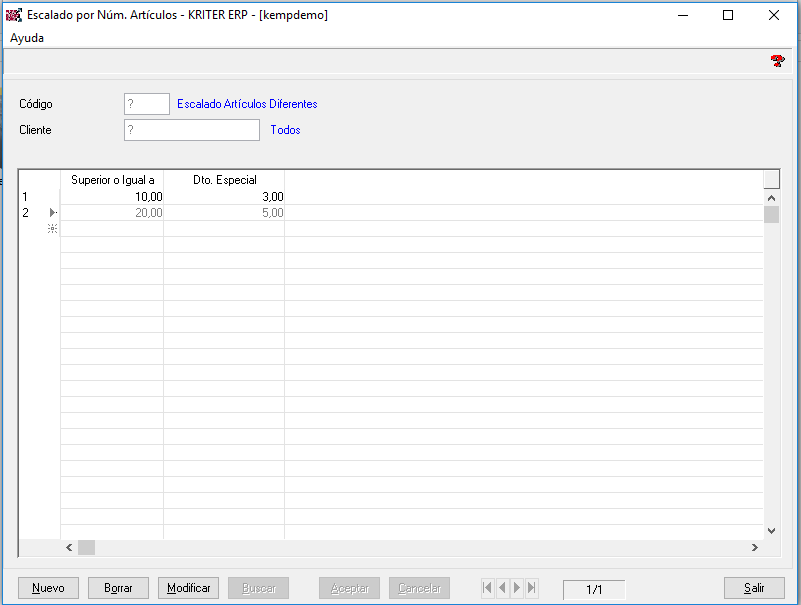Click the cell with value 20,00
Viewport: 801px width, 605px height.
(112, 213)
